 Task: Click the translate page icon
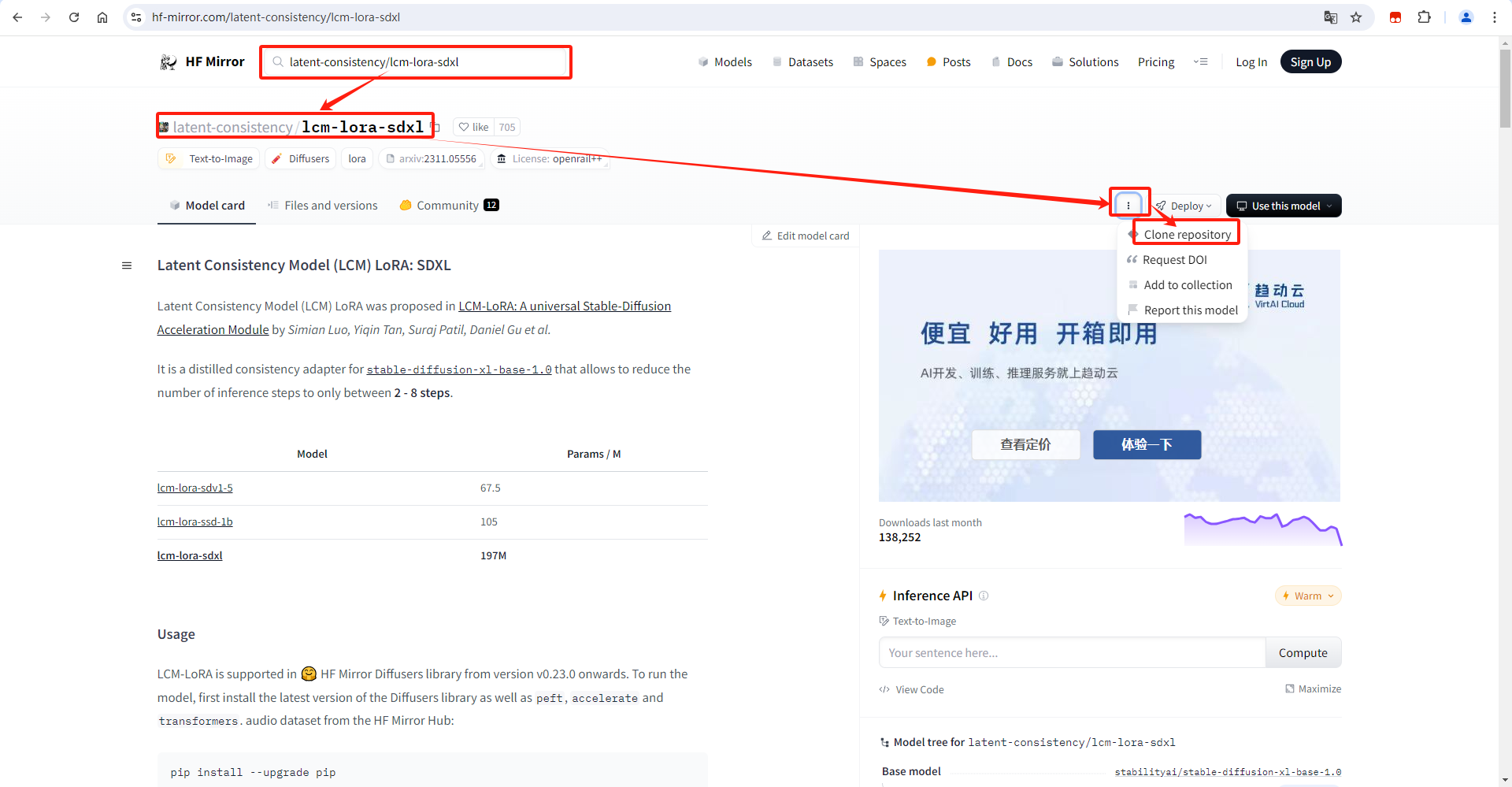tap(1331, 17)
